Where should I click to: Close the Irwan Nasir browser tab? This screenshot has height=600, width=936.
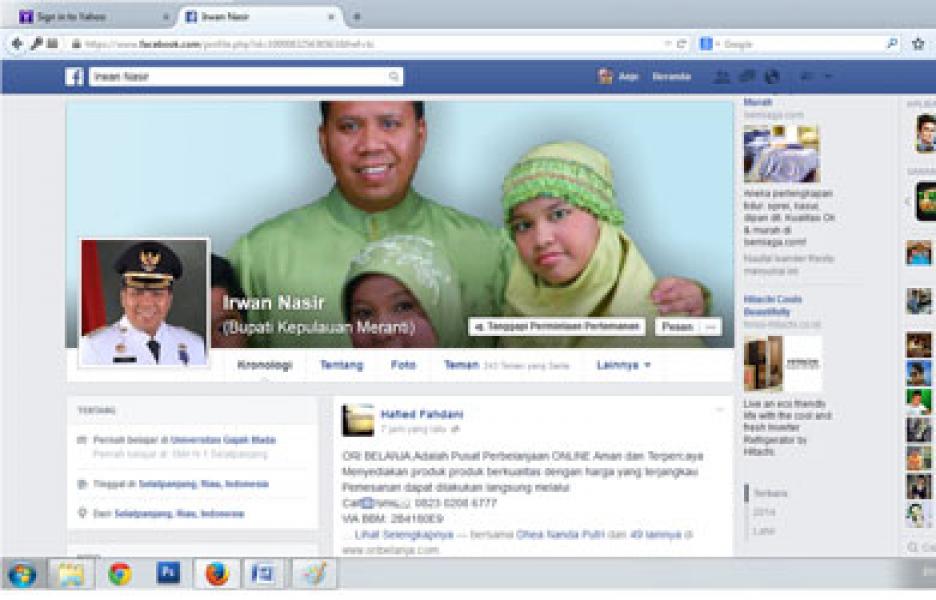(331, 17)
